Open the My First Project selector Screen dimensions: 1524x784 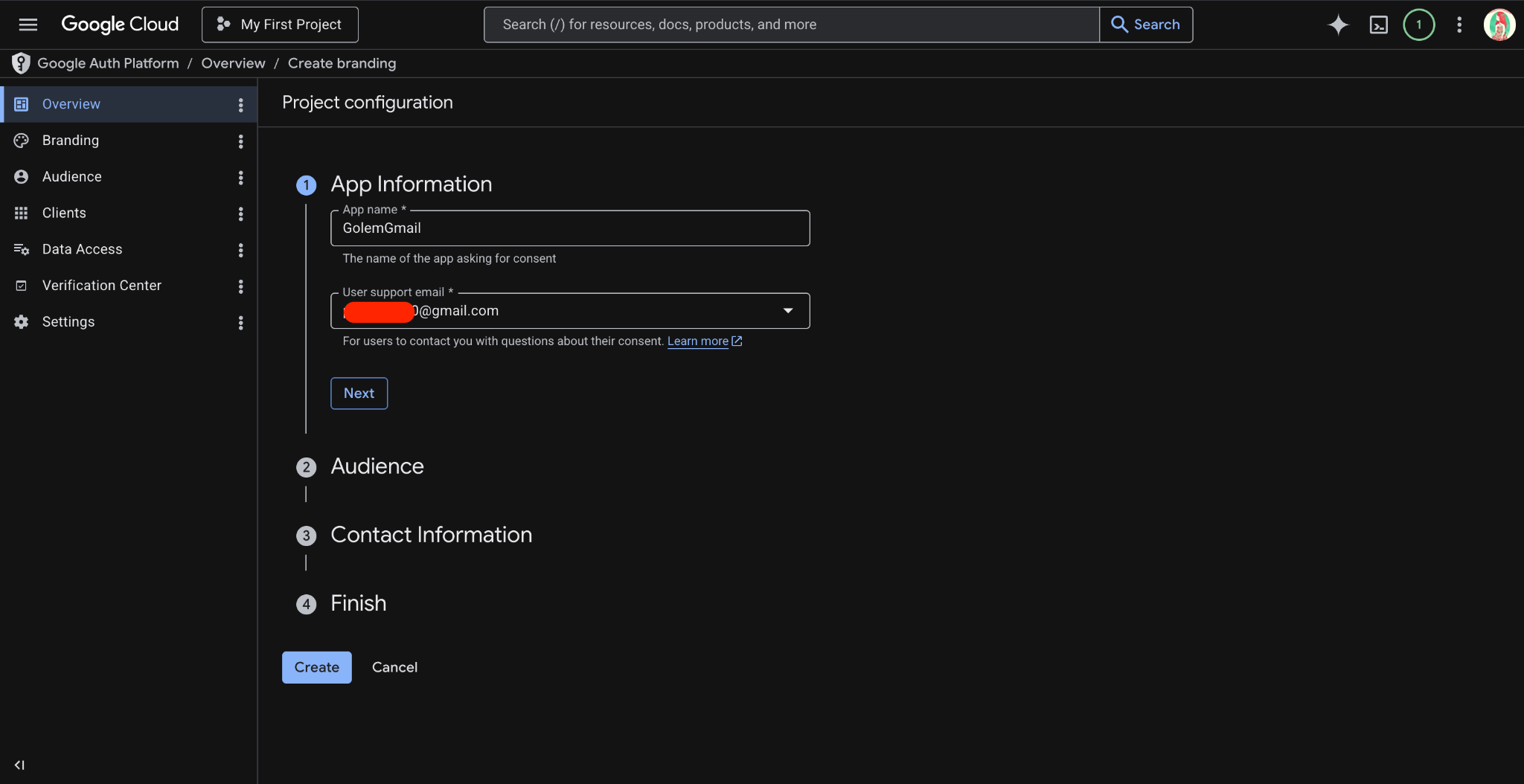(280, 25)
